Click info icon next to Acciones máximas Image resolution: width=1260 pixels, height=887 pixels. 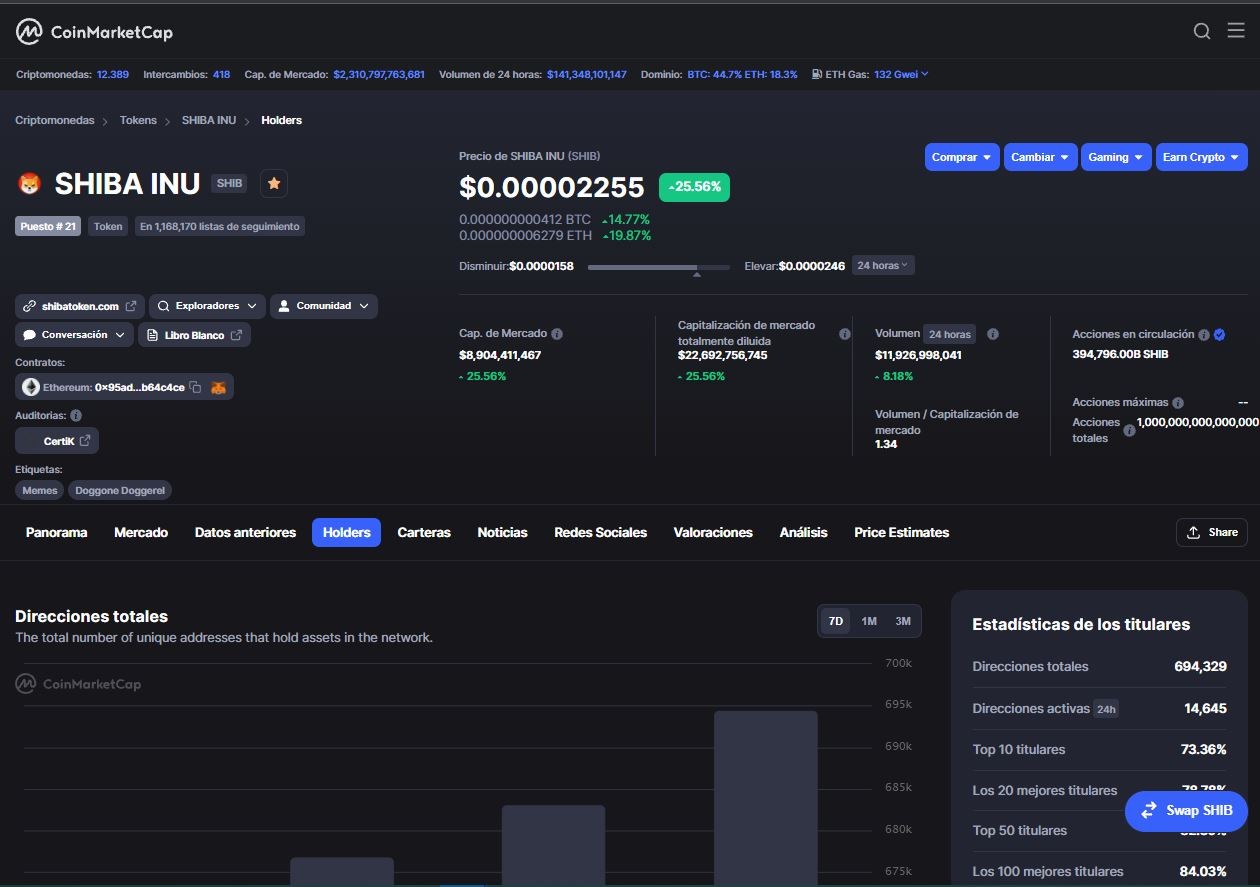click(1178, 402)
